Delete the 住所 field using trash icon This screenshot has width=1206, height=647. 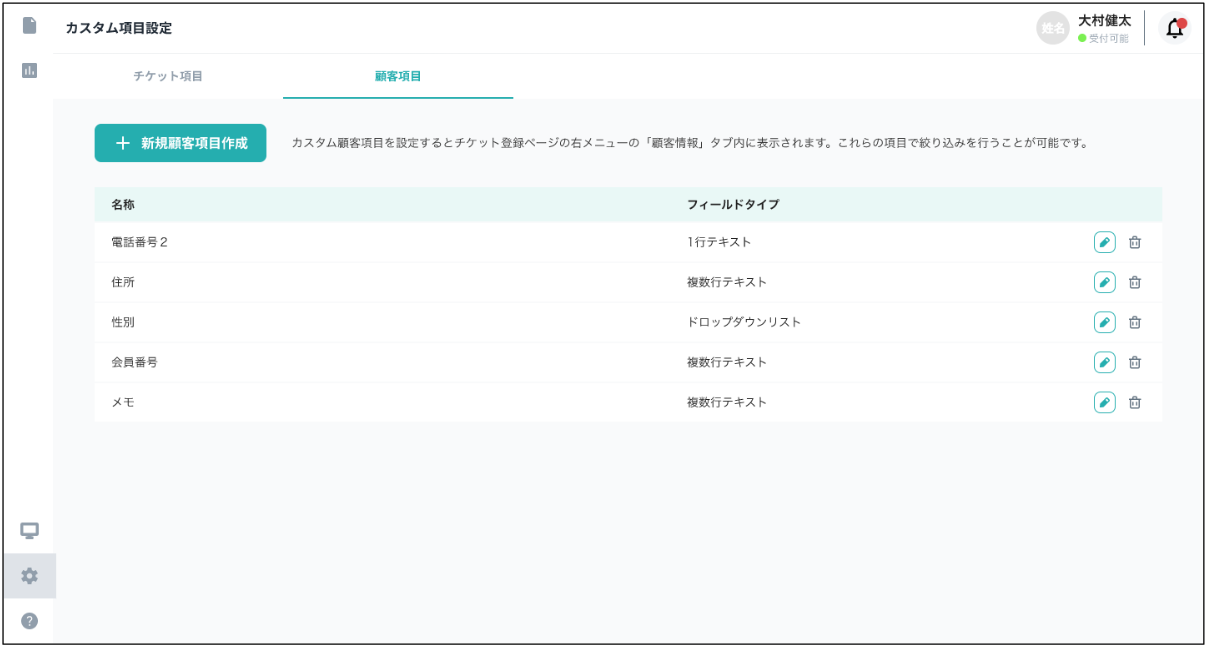[x=1135, y=282]
